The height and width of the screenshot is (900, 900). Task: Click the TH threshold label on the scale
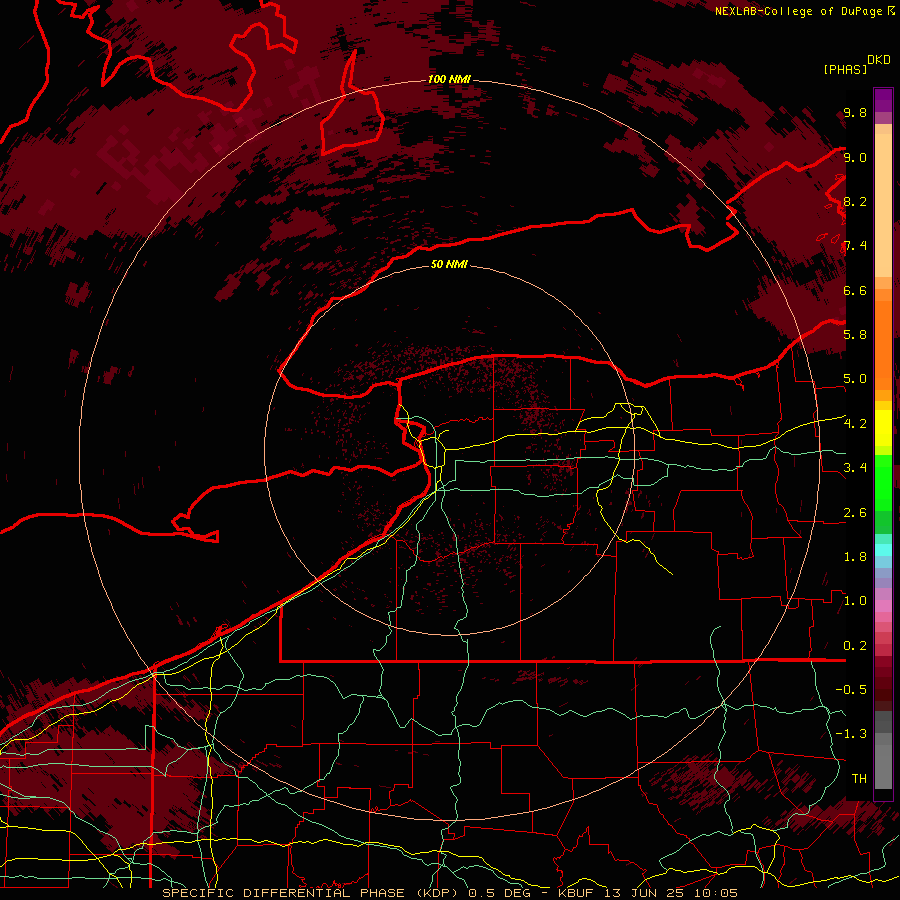[859, 779]
